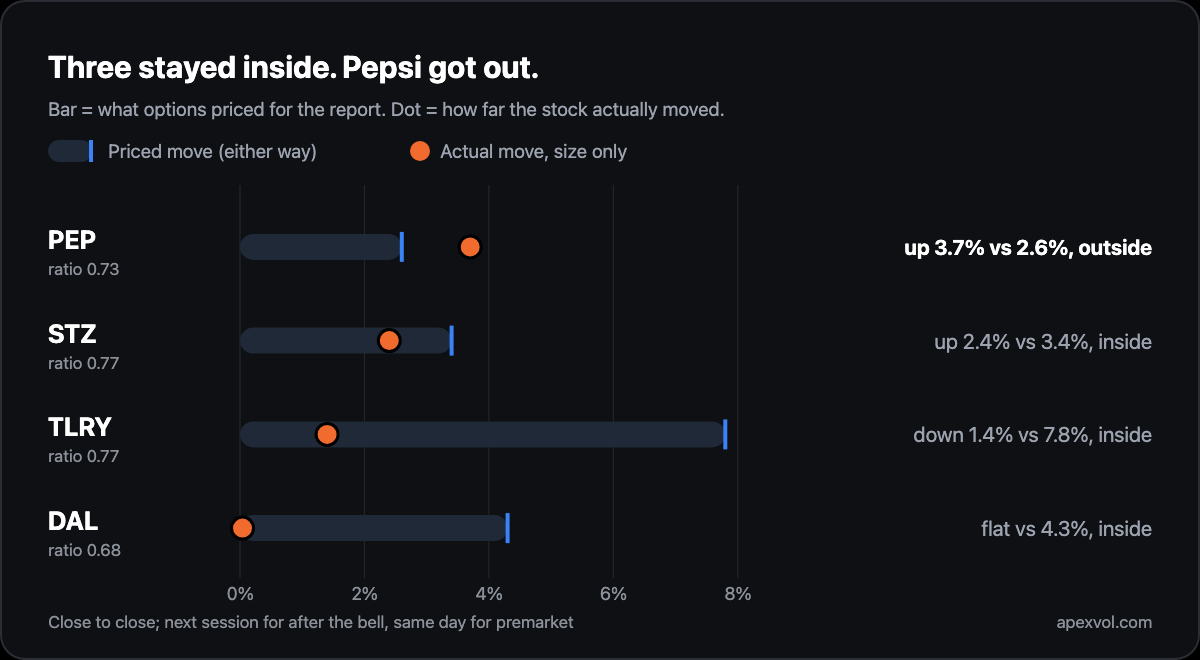Open the apexvol.com source link
The width and height of the screenshot is (1200, 660).
pos(1104,622)
